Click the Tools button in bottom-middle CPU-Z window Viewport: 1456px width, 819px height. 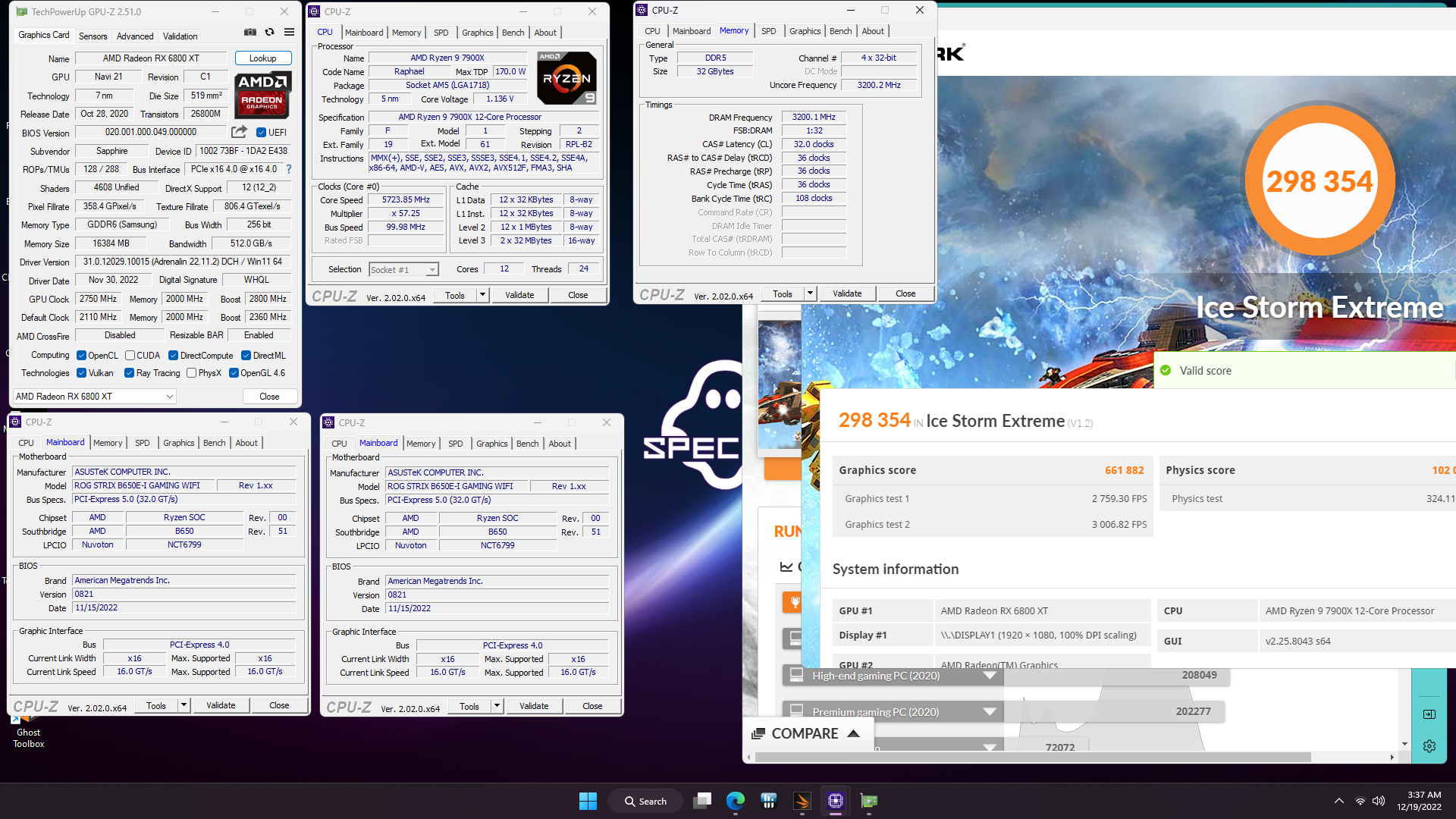469,706
